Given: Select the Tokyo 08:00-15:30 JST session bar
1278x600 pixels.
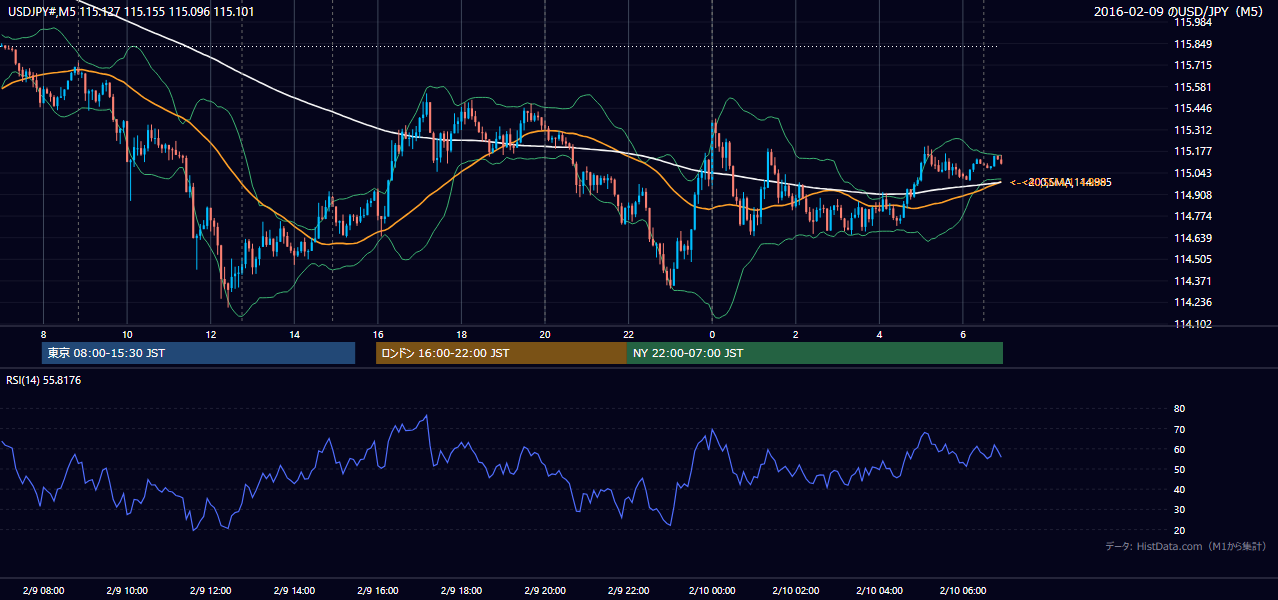Looking at the screenshot, I should click(x=199, y=353).
